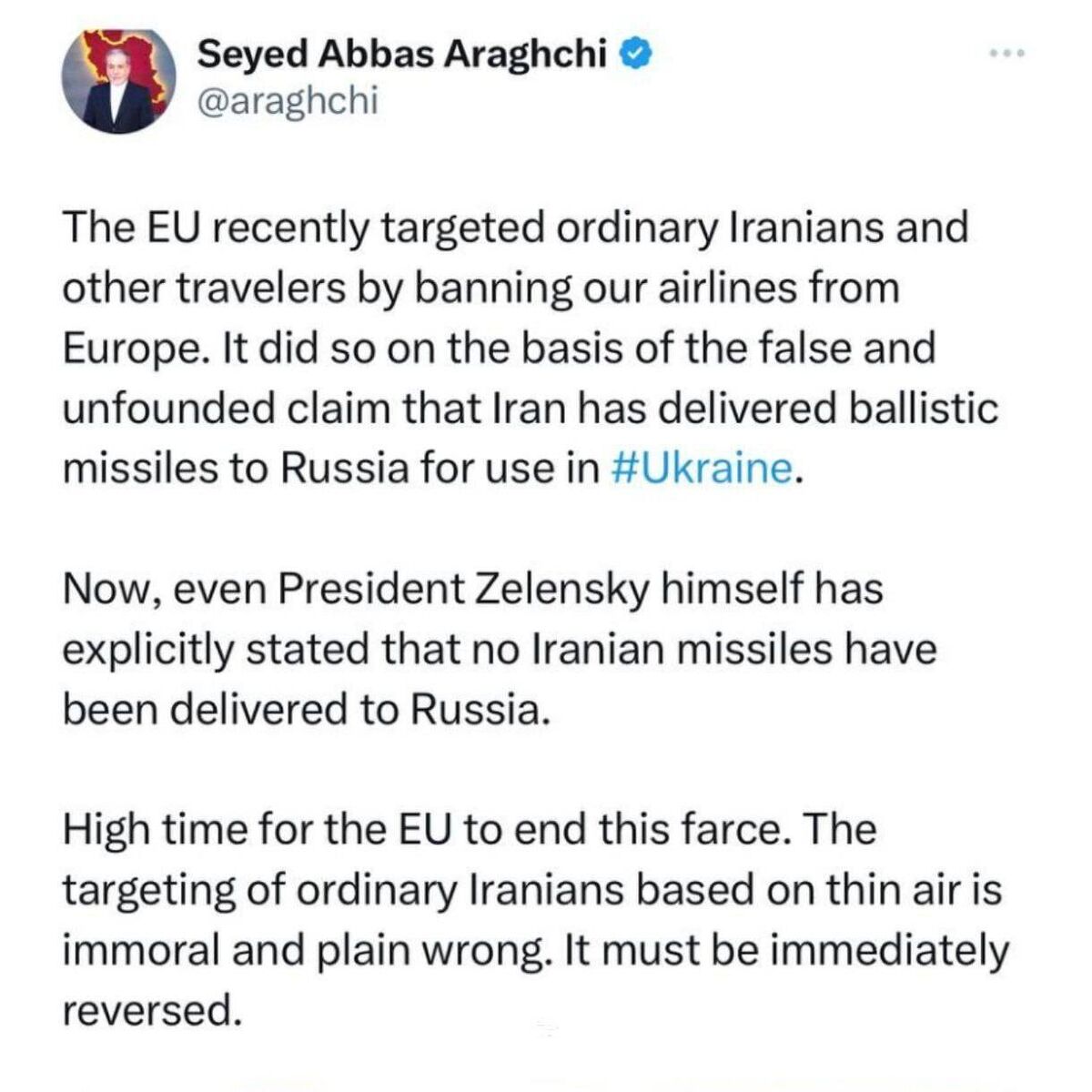
Task: Click the word "explicitly" in the second paragraph
Action: [x=148, y=650]
